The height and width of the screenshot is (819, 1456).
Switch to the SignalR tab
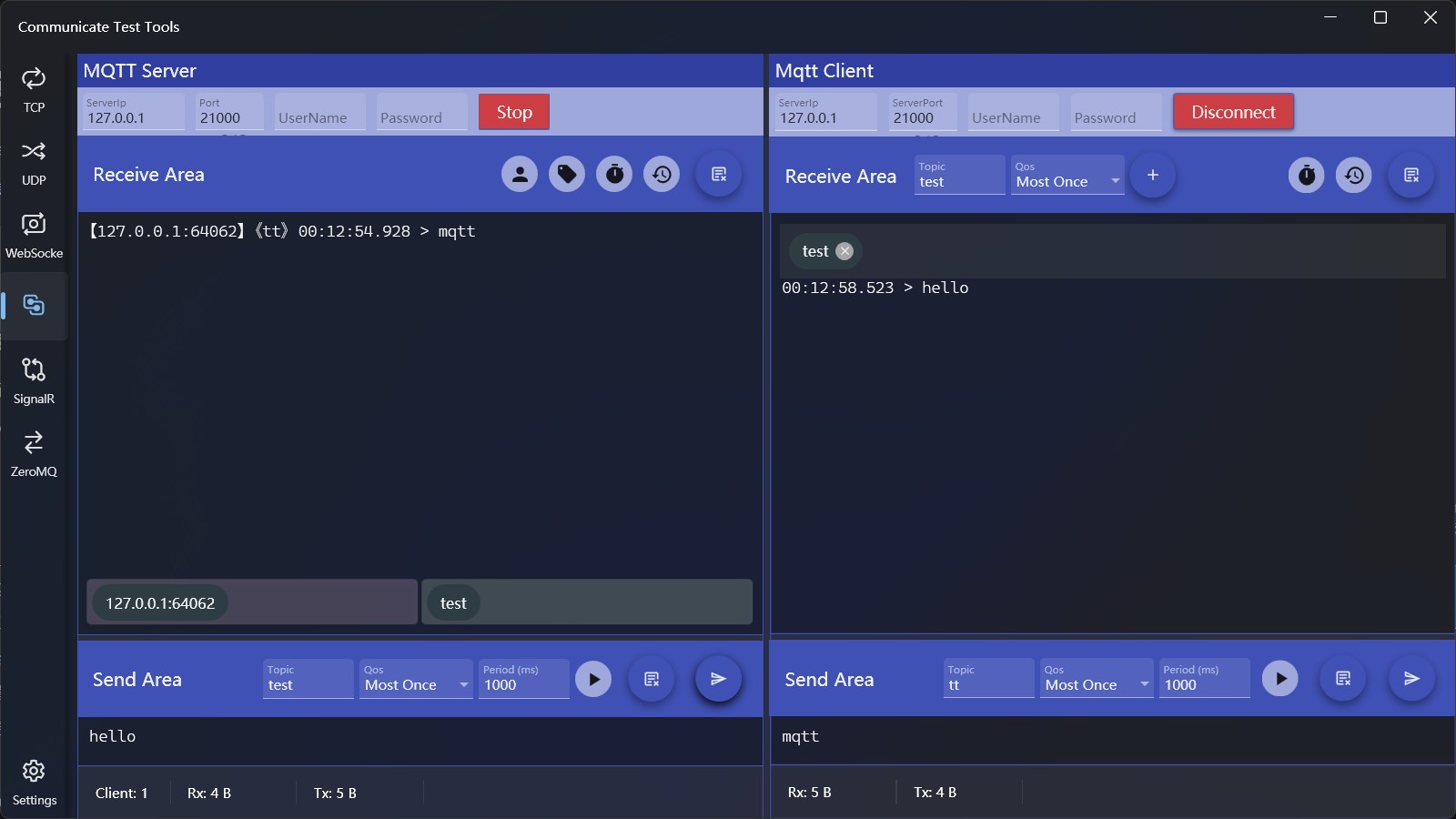(x=34, y=380)
